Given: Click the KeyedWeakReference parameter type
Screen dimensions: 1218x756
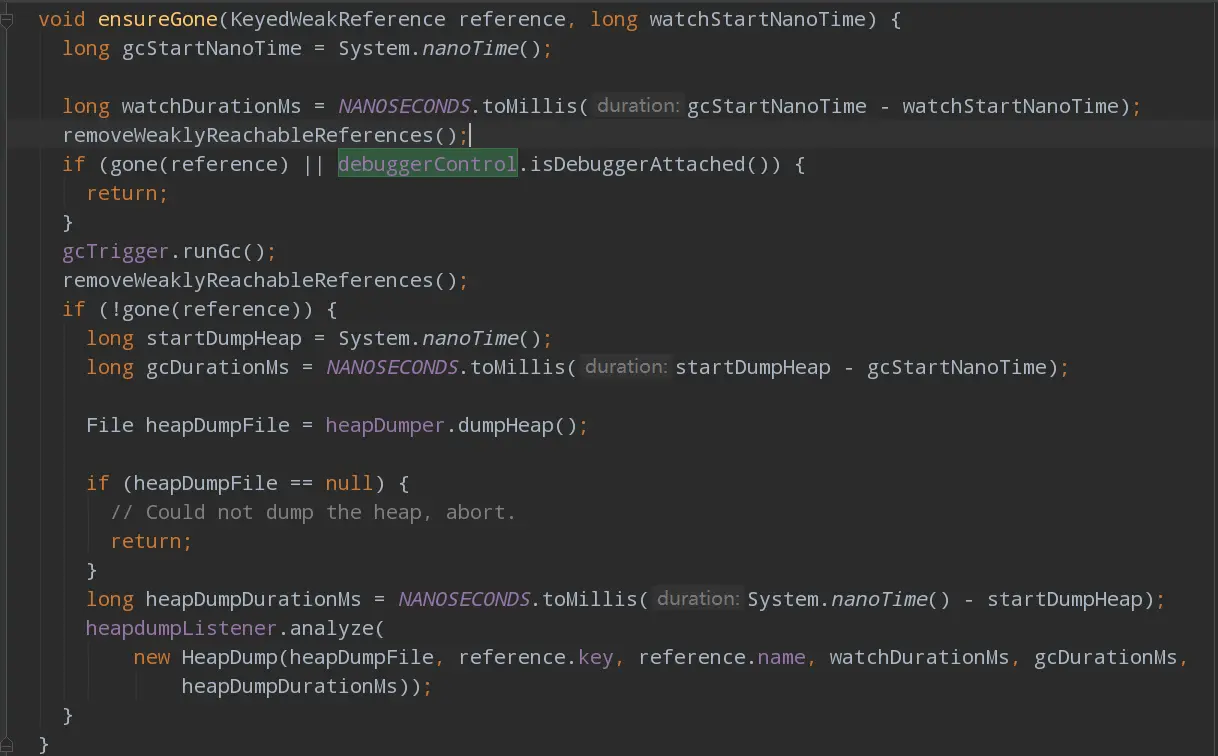Looking at the screenshot, I should tap(338, 20).
